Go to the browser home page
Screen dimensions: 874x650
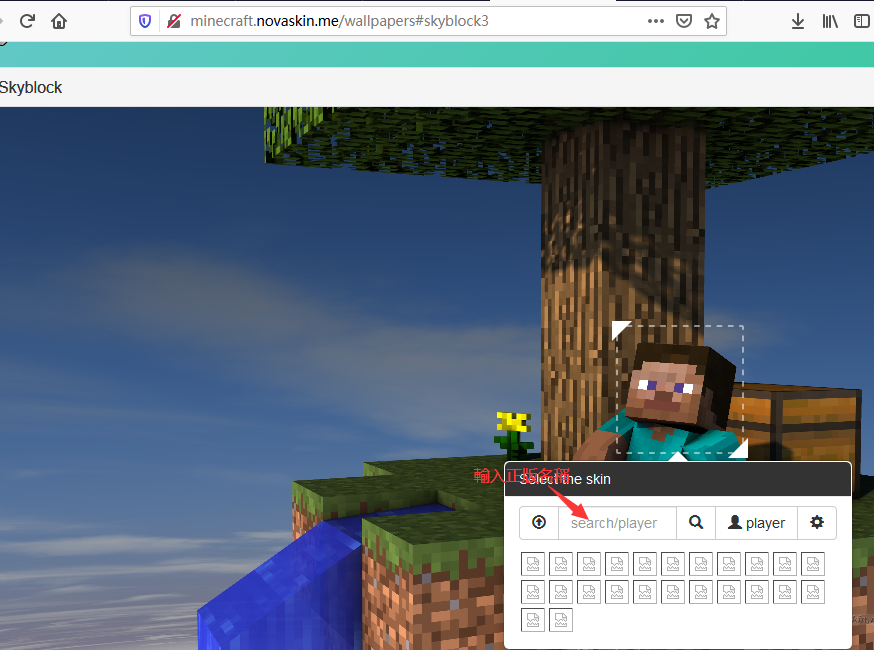(x=59, y=21)
